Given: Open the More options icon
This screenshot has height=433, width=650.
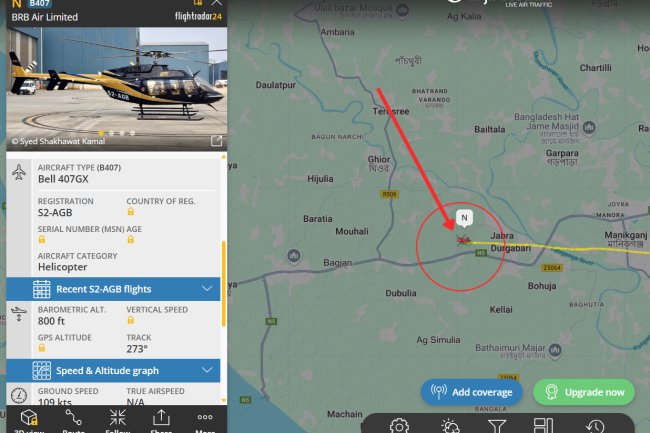Looking at the screenshot, I should 205,417.
